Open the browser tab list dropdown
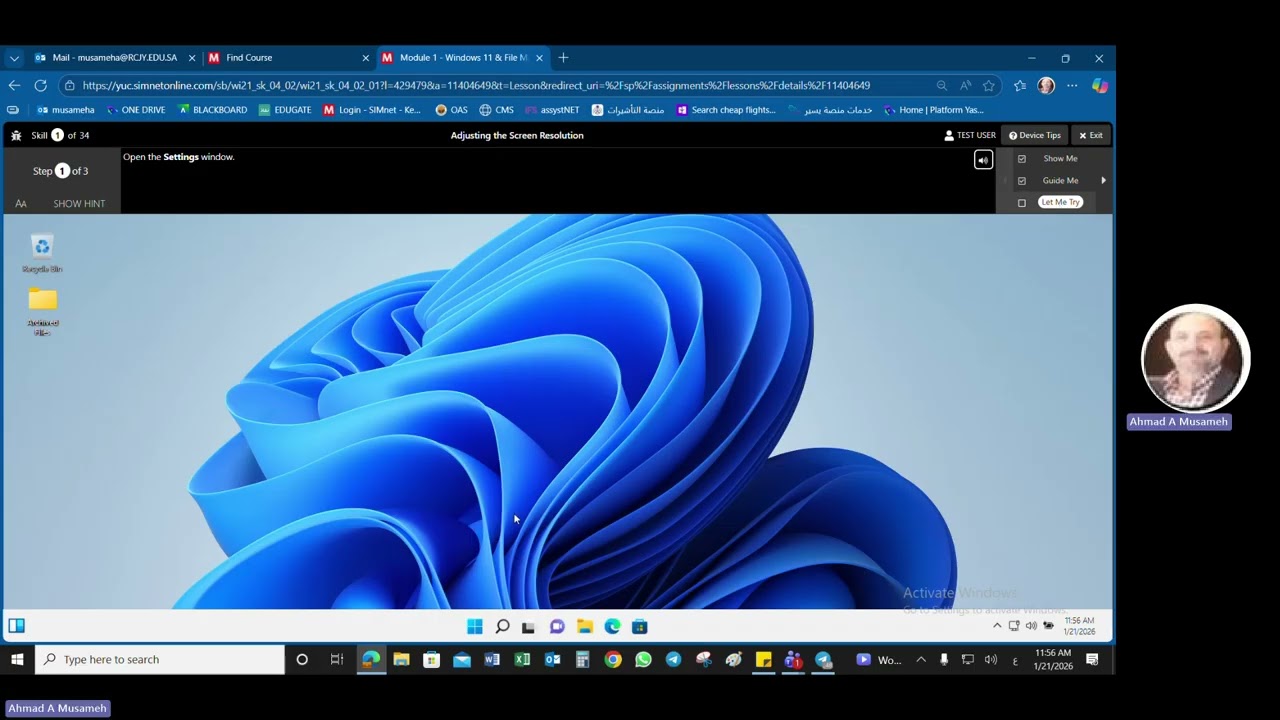Image resolution: width=1280 pixels, height=720 pixels. (14, 58)
